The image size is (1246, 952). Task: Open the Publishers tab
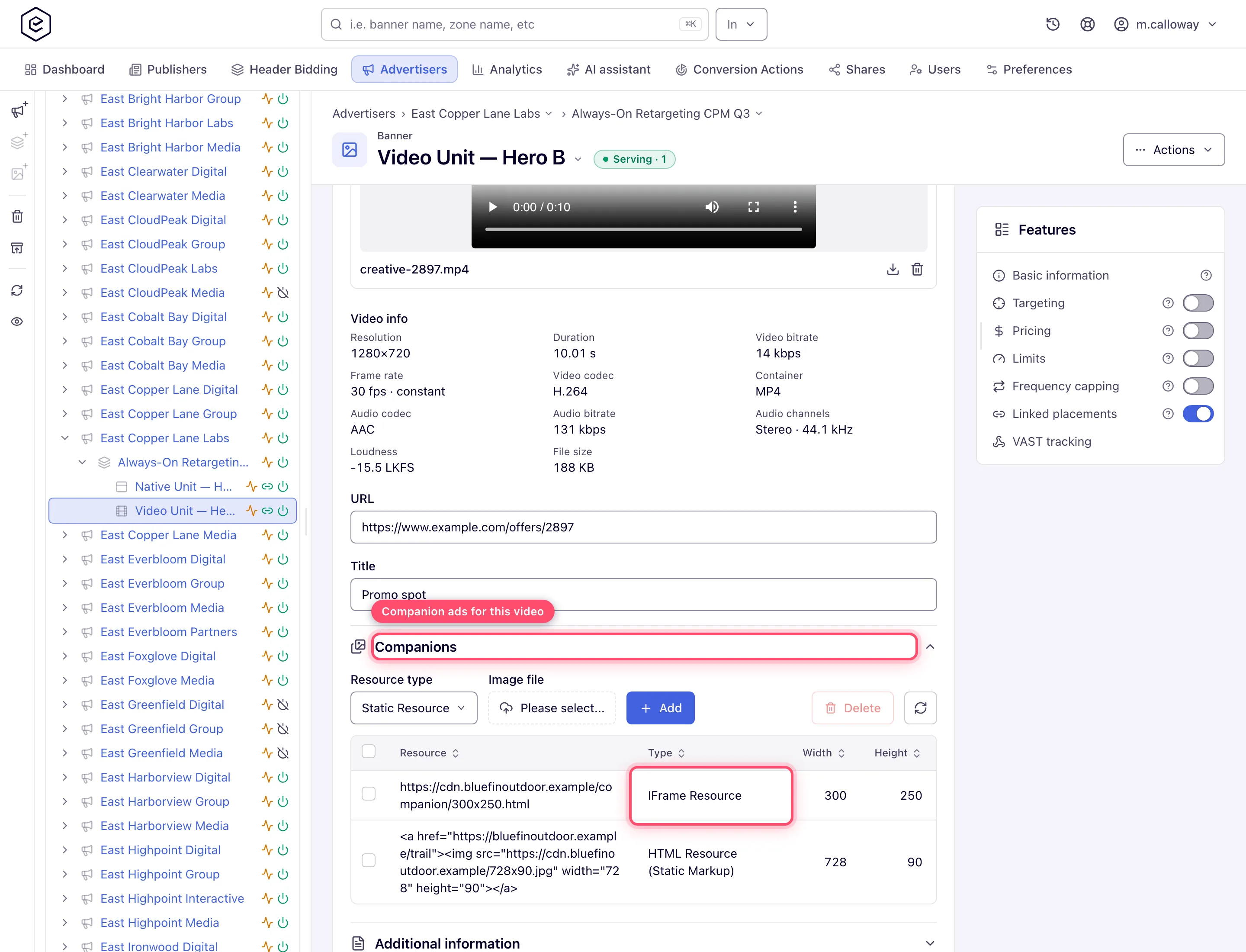[x=168, y=69]
